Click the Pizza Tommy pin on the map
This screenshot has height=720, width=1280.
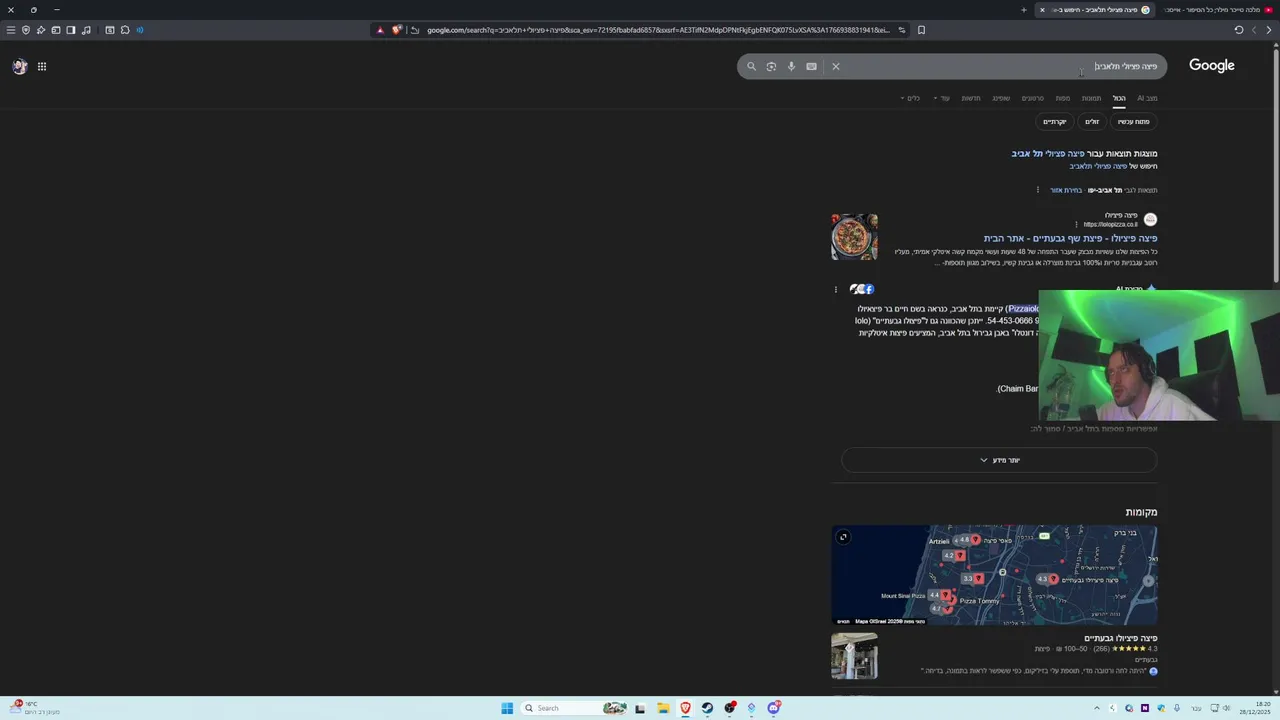pos(951,601)
